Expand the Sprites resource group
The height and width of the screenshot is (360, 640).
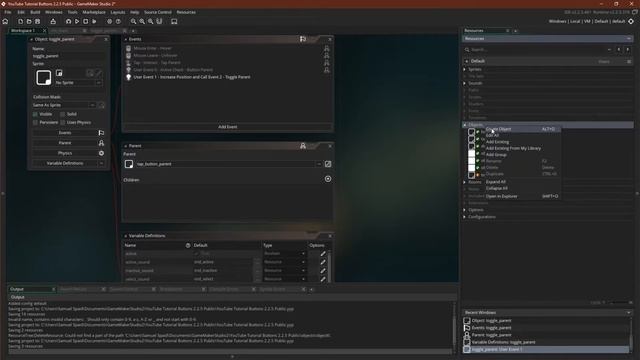click(464, 69)
